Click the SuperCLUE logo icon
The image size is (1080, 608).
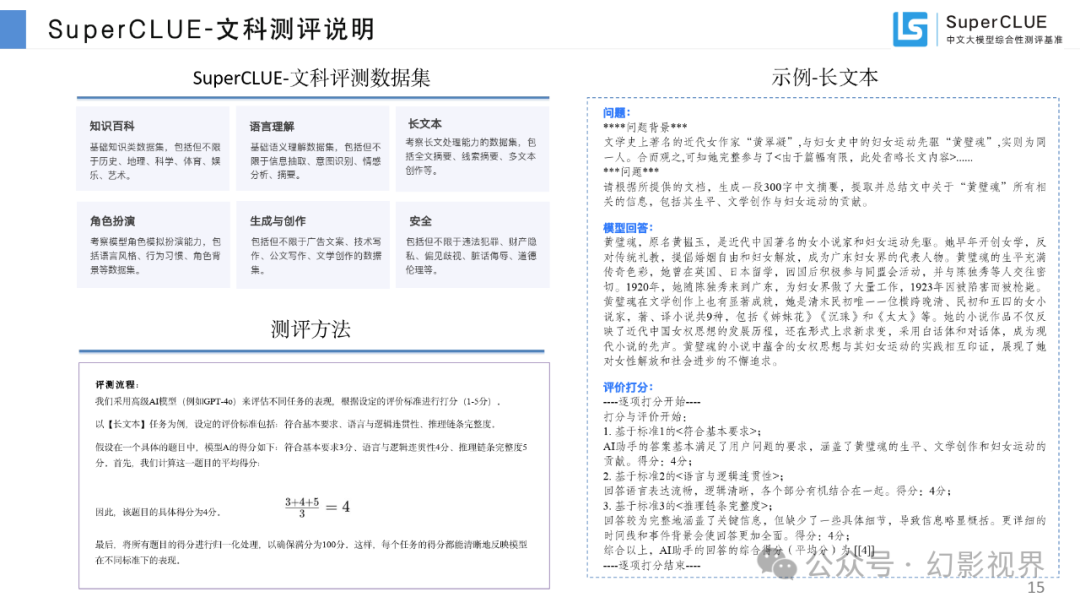tap(911, 29)
